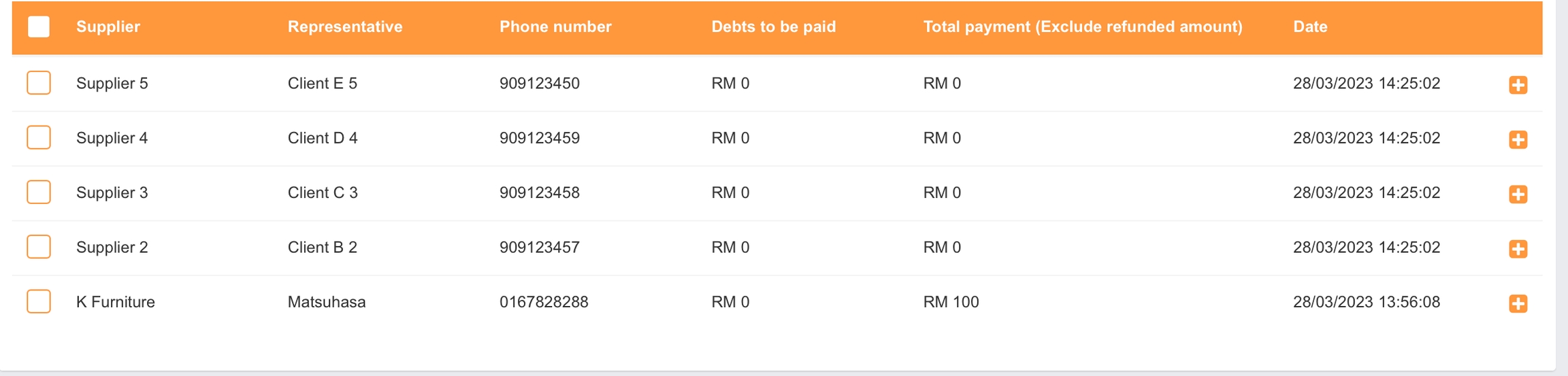Screen dimensions: 1568x376
Task: Tick the checkbox beside Supplier 3
Action: point(39,192)
